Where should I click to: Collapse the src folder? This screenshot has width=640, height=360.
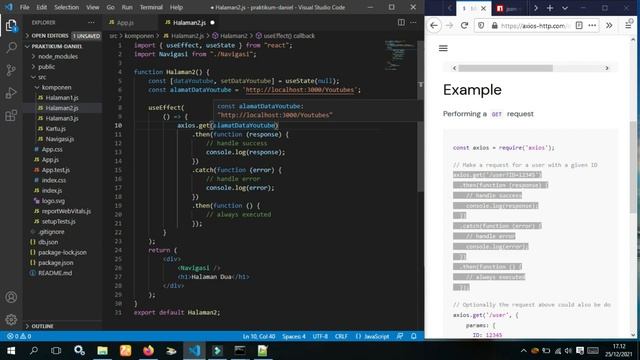42,77
